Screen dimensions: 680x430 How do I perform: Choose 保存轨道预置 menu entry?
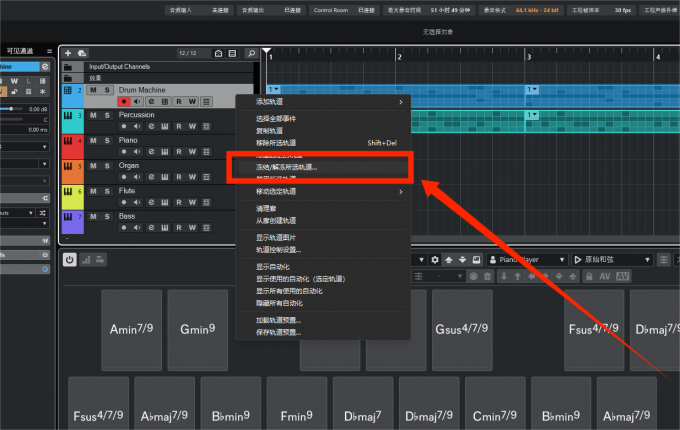coord(323,332)
